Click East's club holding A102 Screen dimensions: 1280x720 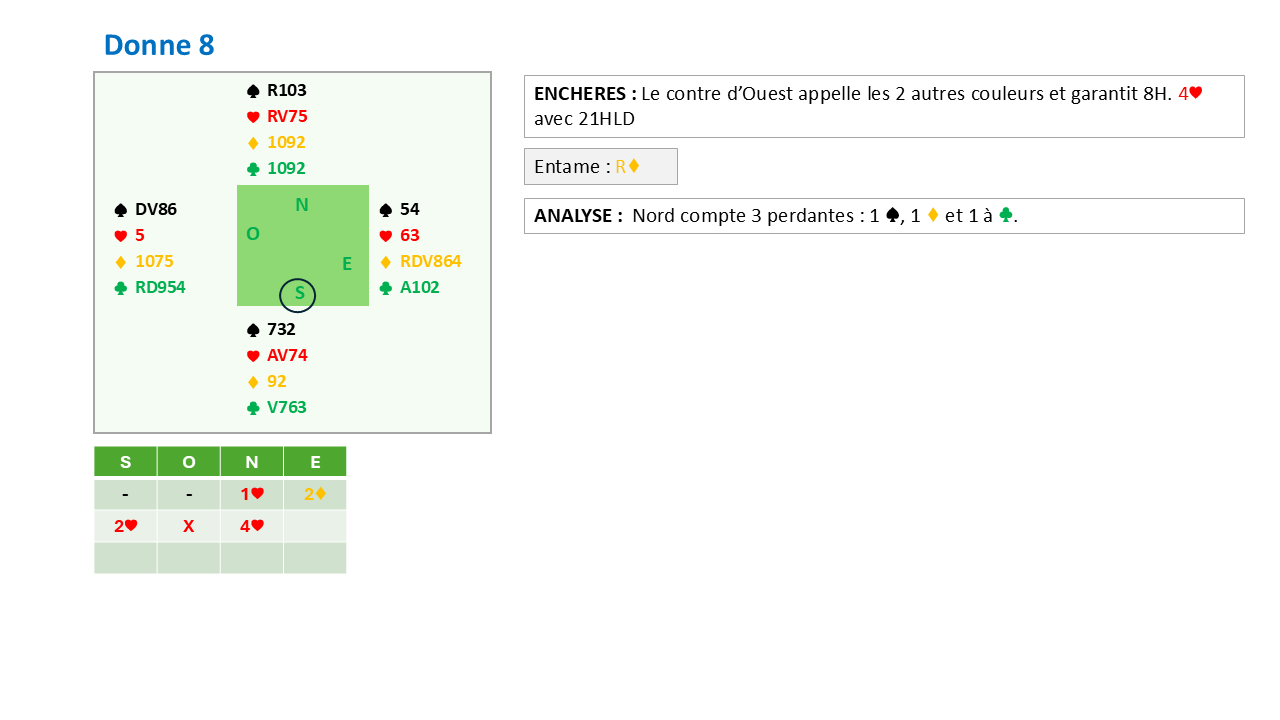pos(419,288)
